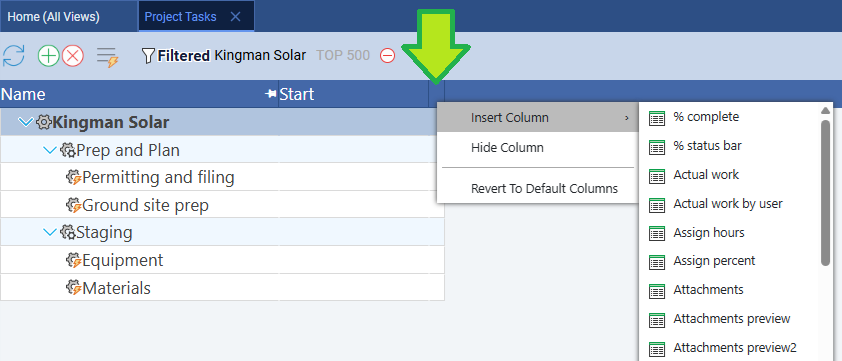Screen dimensions: 842x361
Task: Click column icon next to % status bar
Action: point(657,147)
